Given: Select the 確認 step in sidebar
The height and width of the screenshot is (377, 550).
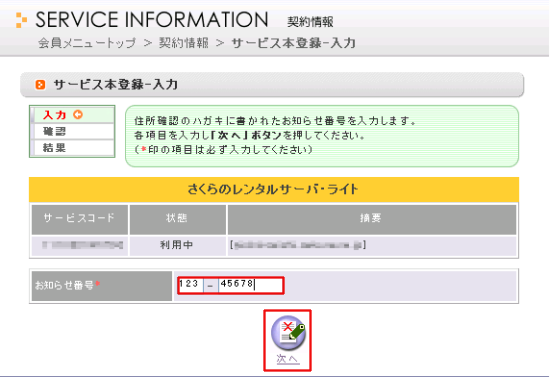Looking at the screenshot, I should 74,132.
